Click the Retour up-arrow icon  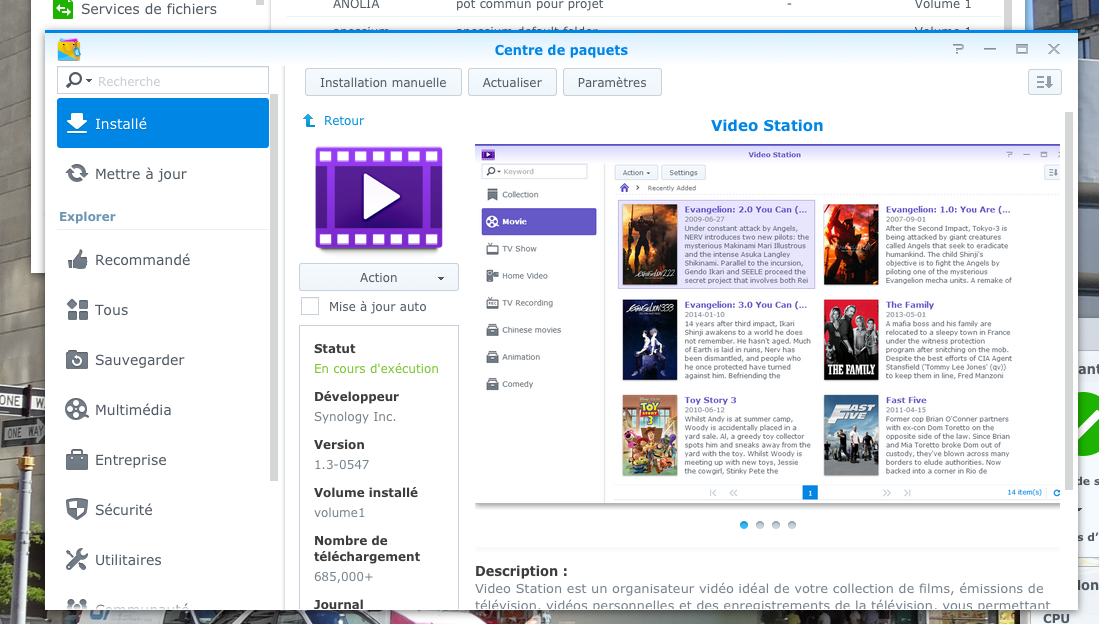pos(309,121)
